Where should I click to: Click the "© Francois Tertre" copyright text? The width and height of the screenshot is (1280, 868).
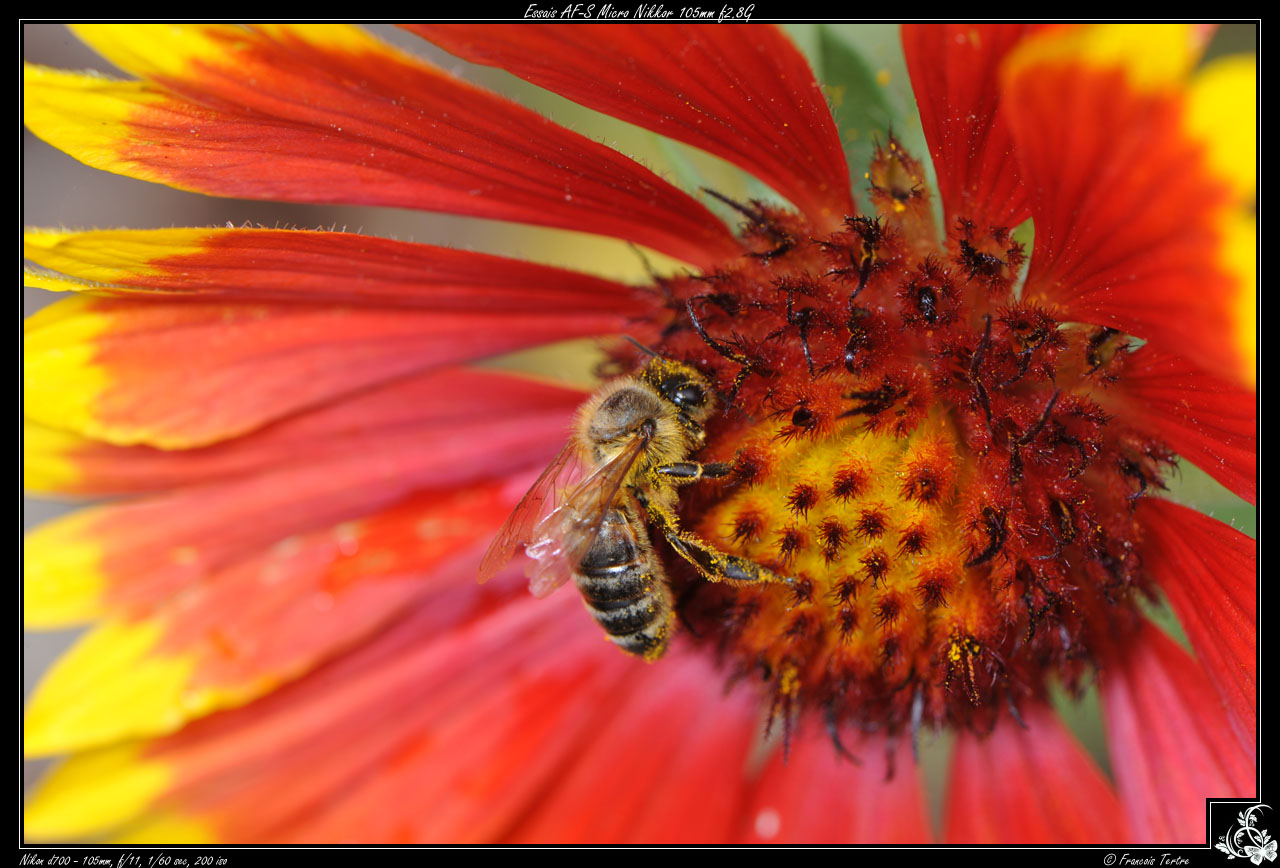1146,860
